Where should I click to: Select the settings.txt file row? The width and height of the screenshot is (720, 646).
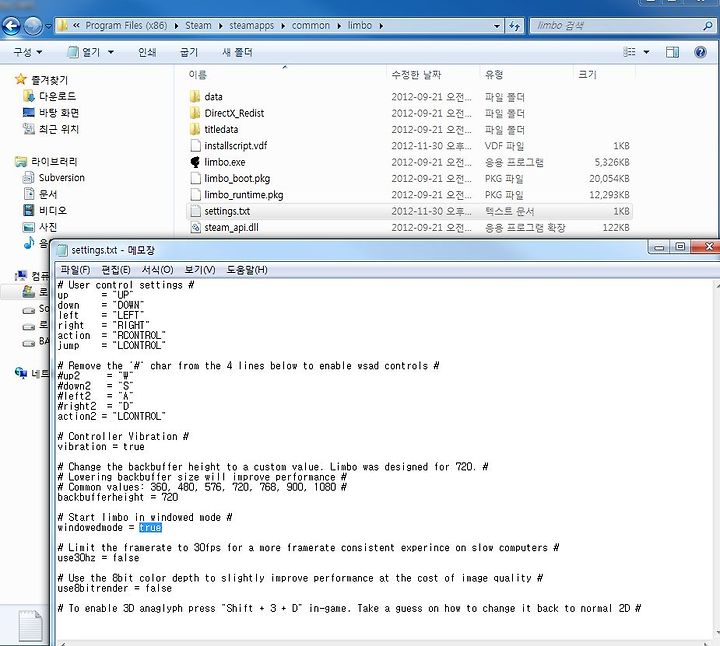[409, 211]
